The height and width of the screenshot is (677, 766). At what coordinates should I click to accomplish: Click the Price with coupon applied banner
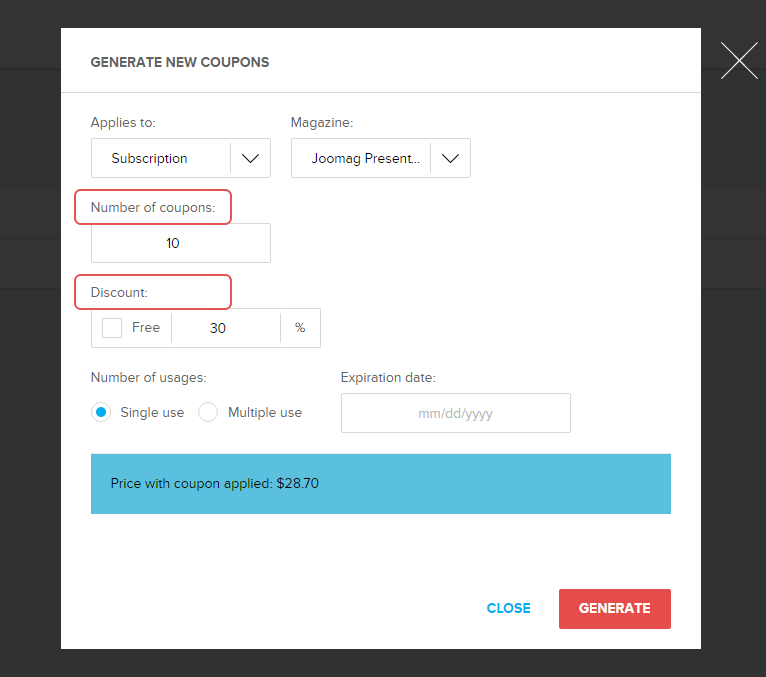click(380, 484)
